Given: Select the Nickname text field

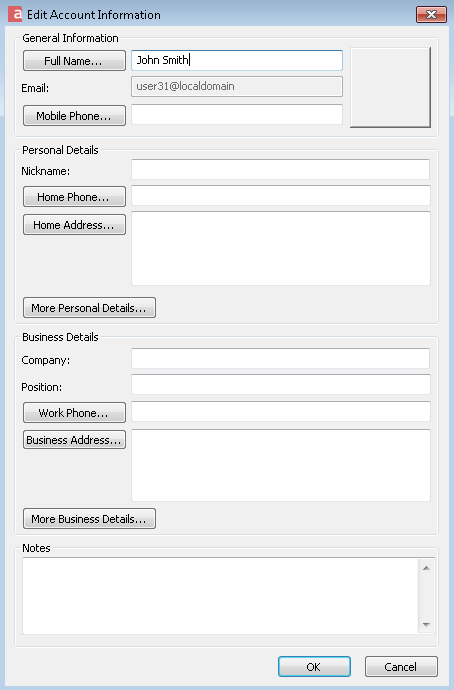Looking at the screenshot, I should tap(280, 169).
